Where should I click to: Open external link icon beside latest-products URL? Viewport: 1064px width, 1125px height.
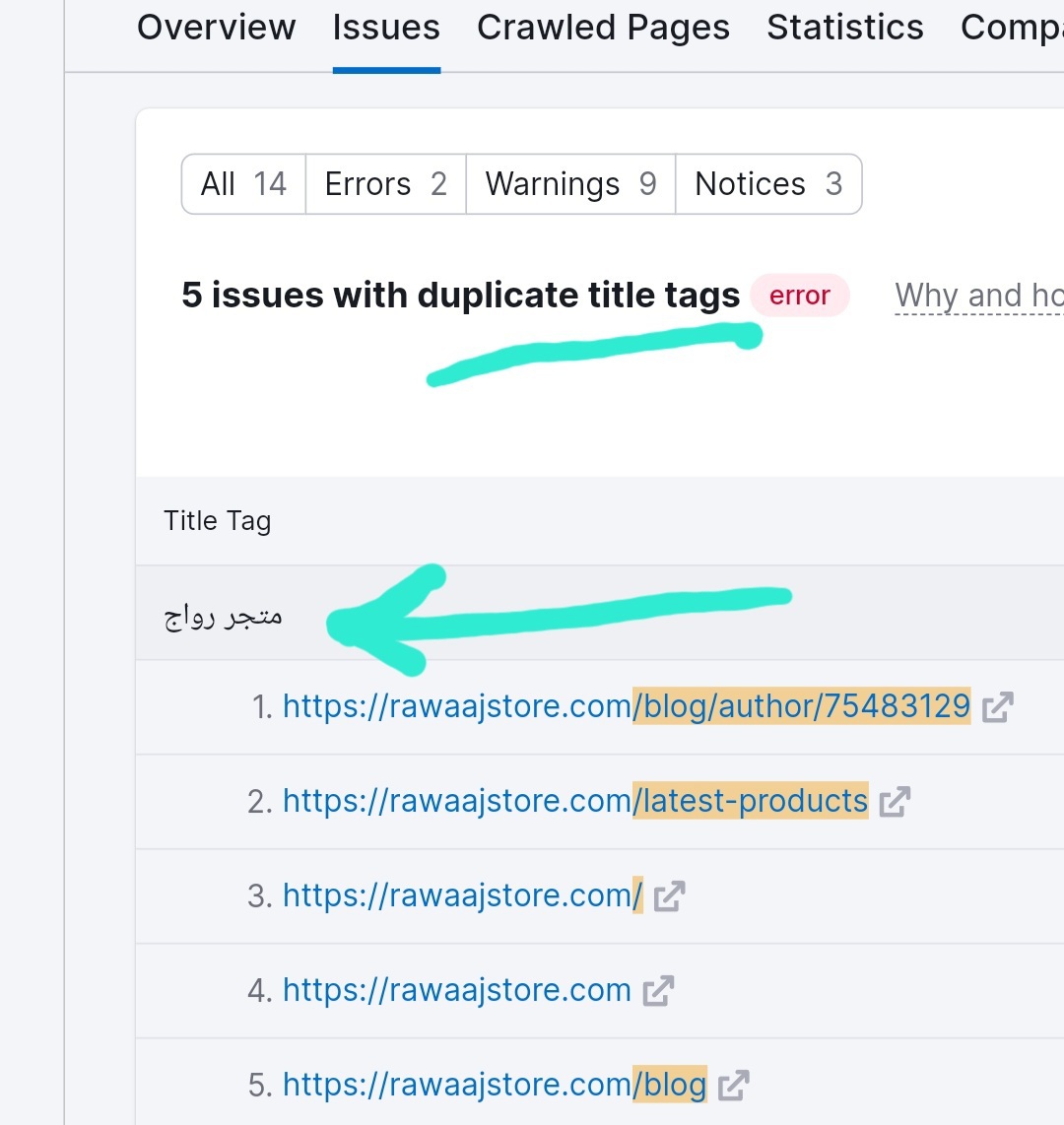[895, 802]
